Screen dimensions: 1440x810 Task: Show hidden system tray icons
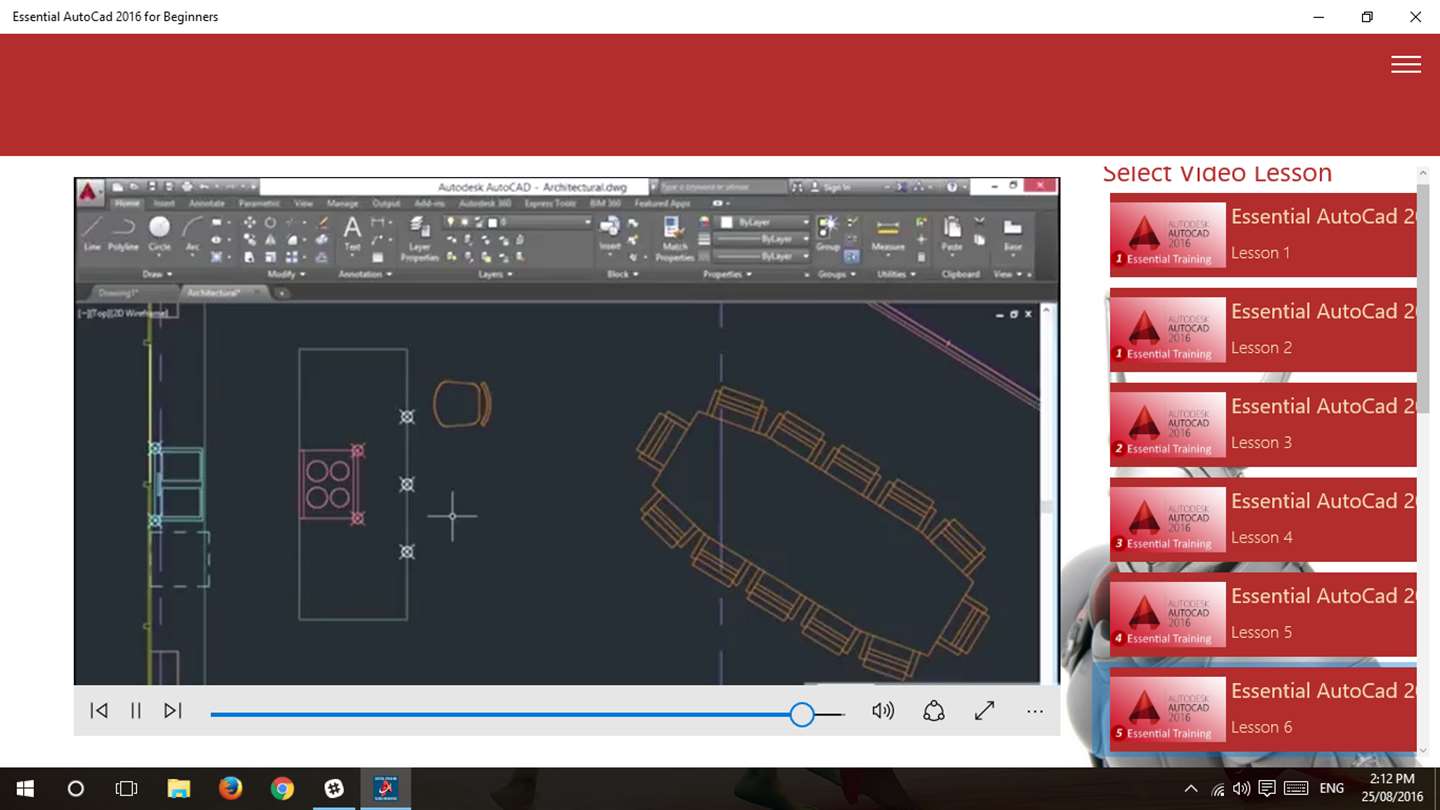(1191, 789)
